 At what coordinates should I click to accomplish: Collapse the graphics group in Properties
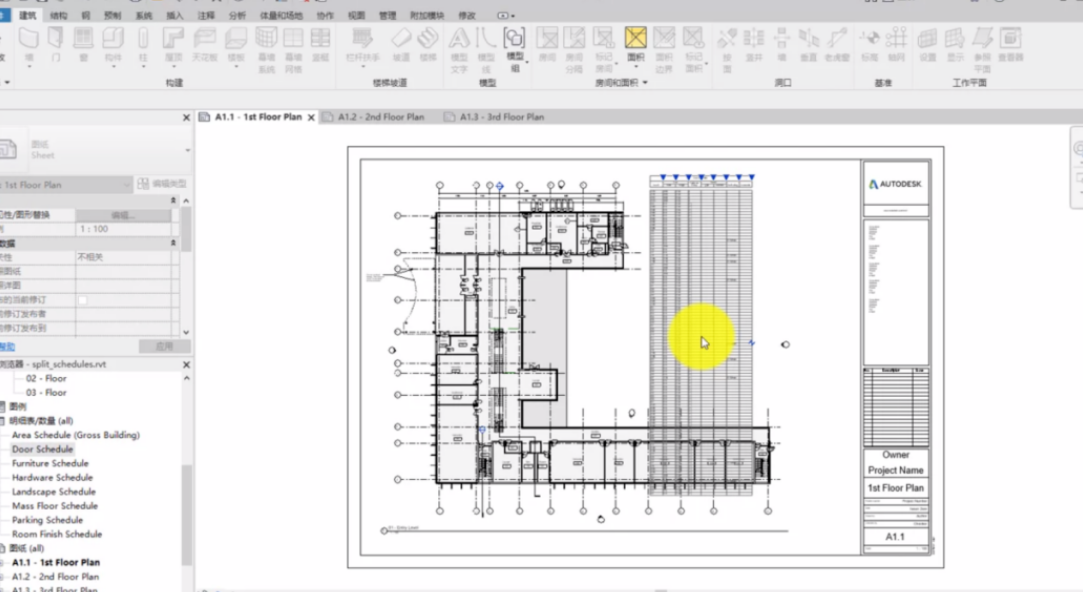click(x=173, y=200)
